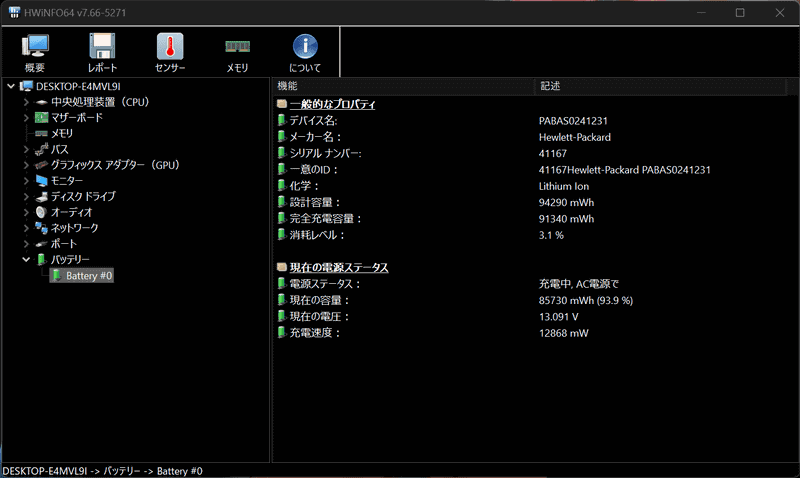Screen dimensions: 800x478
Task: Click HWiNFO64 app icon in title bar
Action: point(14,12)
